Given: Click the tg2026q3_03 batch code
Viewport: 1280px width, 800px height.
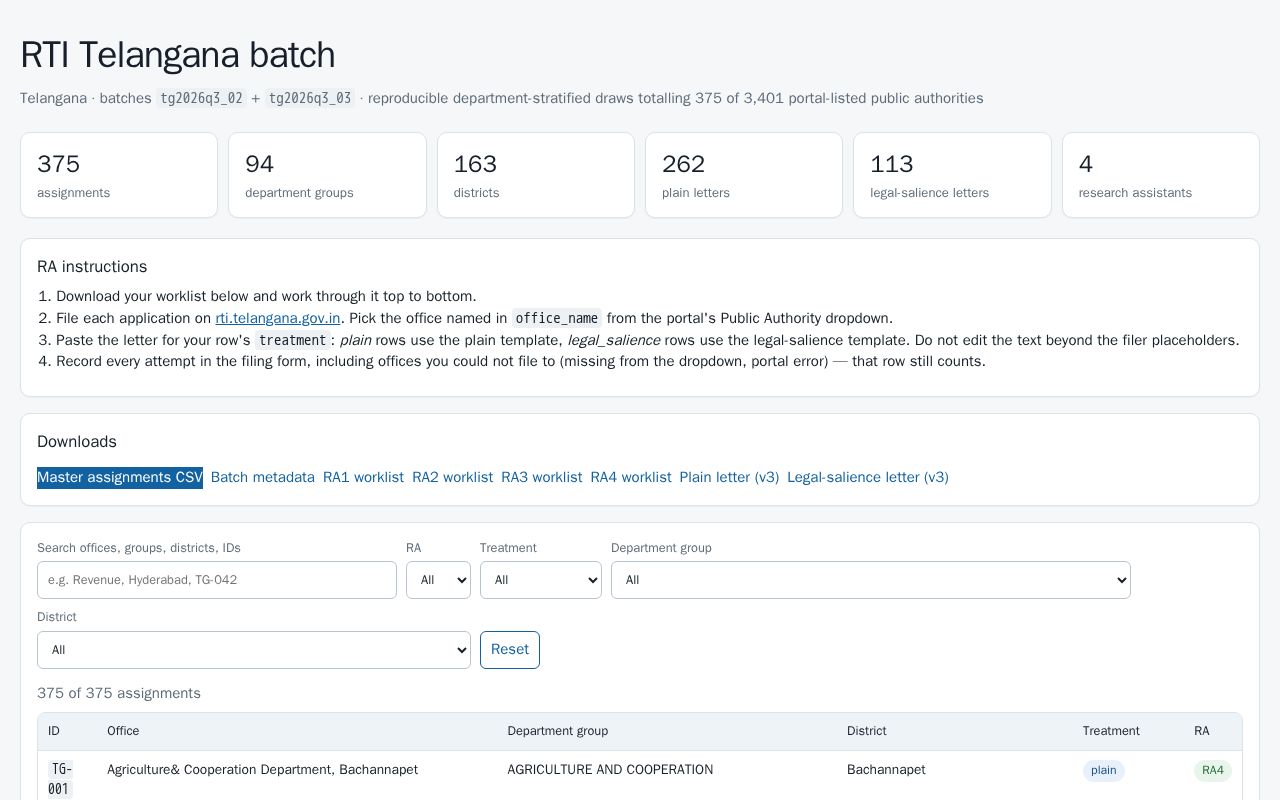Looking at the screenshot, I should (x=310, y=98).
